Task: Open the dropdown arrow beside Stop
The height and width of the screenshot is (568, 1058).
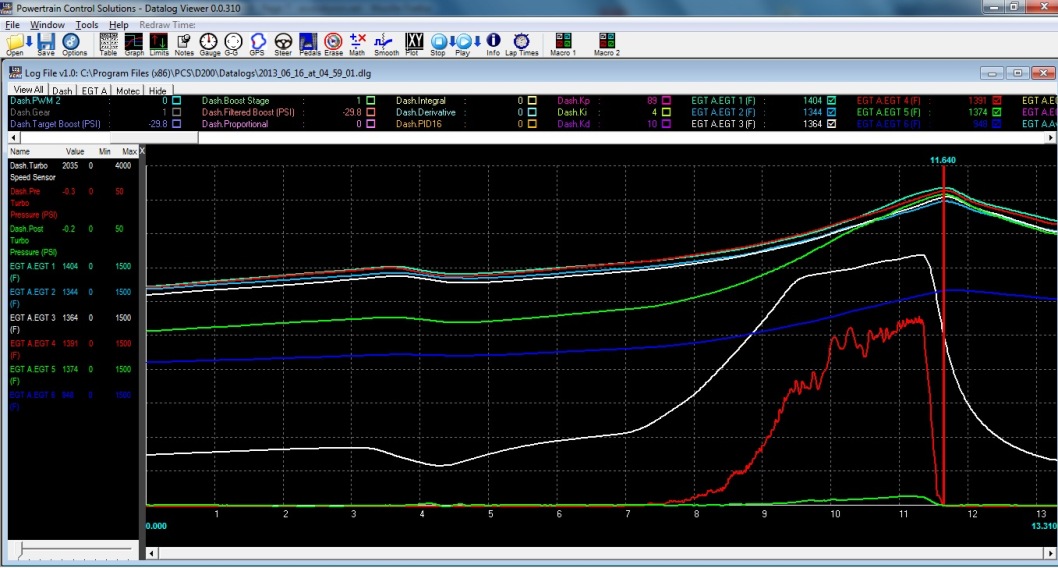Action: click(451, 41)
